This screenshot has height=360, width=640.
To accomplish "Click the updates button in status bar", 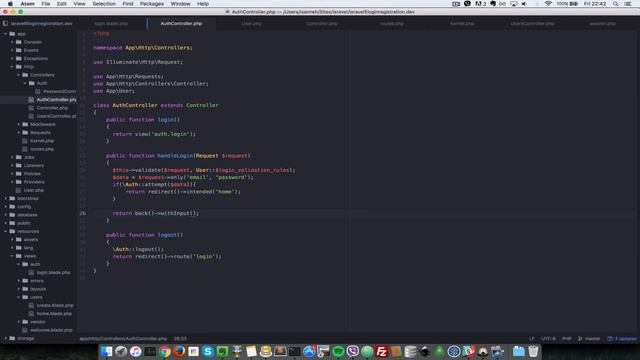I will point(622,339).
